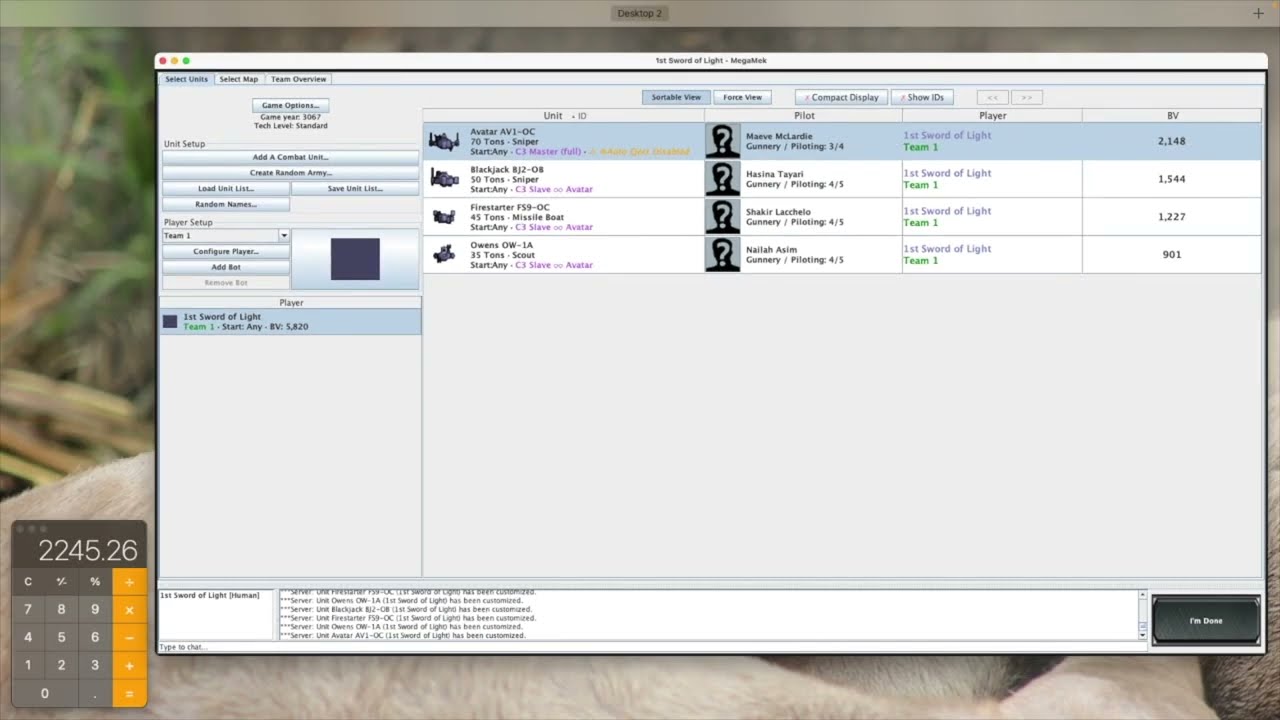Click the percent key in Calculator
1280x720 pixels.
click(95, 581)
